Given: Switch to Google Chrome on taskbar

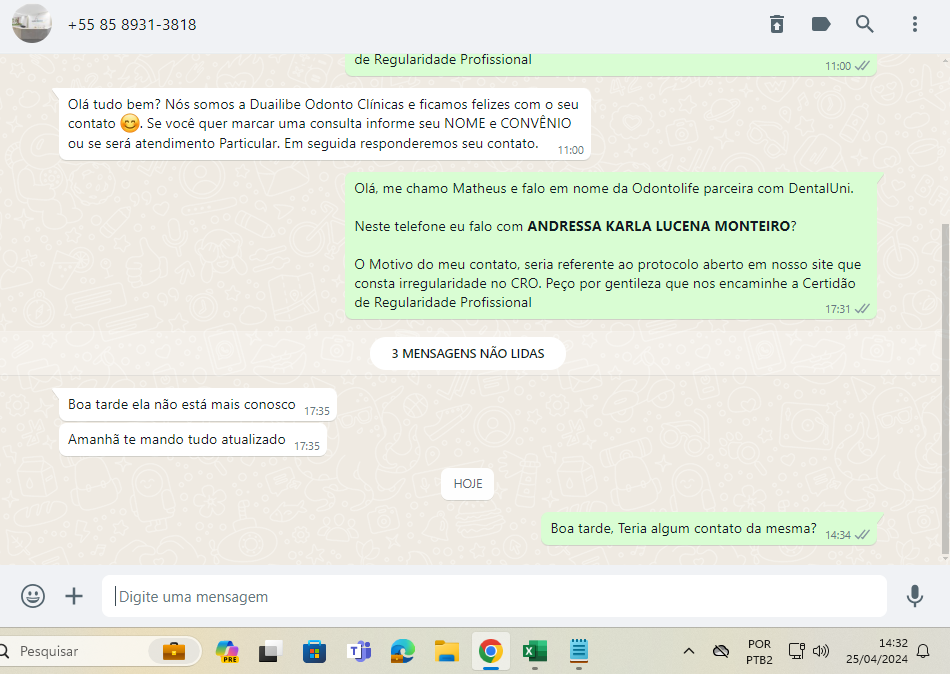Looking at the screenshot, I should coord(491,652).
